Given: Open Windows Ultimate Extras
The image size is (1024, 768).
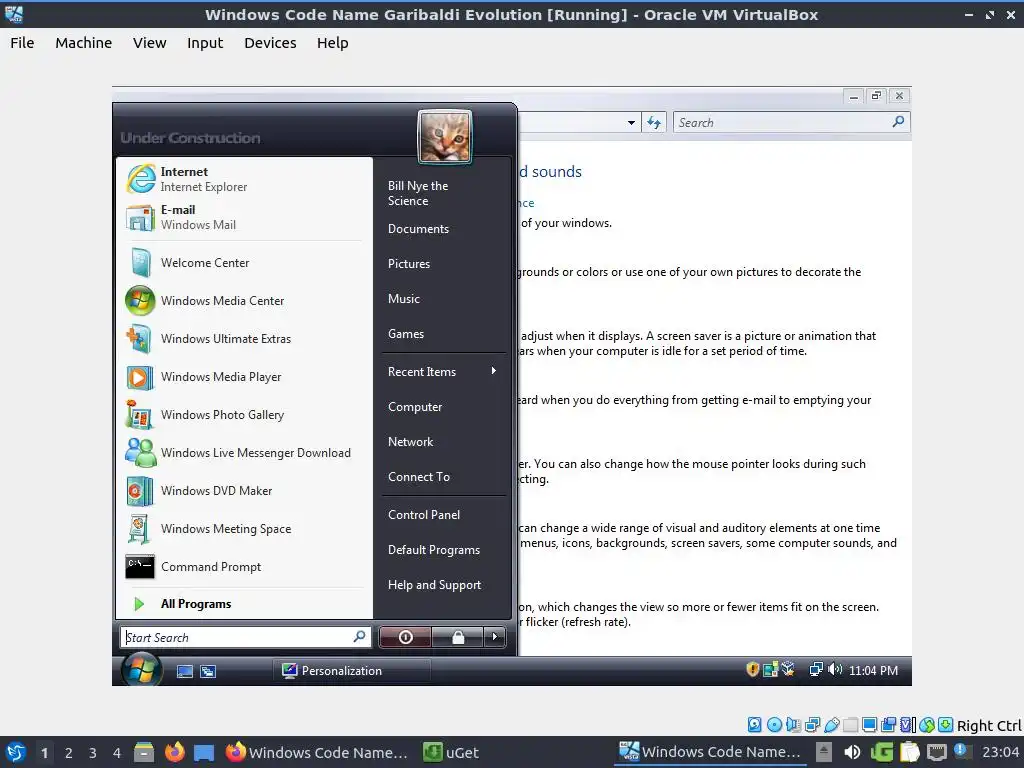Looking at the screenshot, I should [x=243, y=338].
